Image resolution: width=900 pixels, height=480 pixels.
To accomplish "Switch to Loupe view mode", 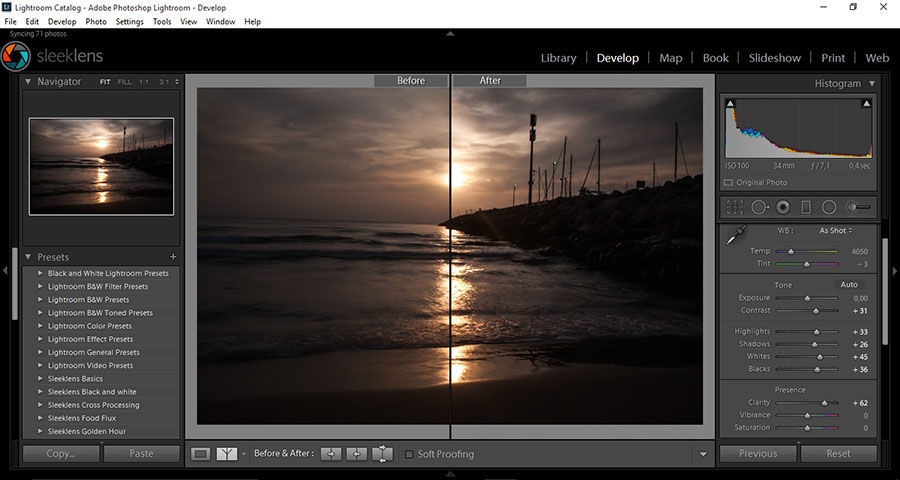I will (x=201, y=454).
